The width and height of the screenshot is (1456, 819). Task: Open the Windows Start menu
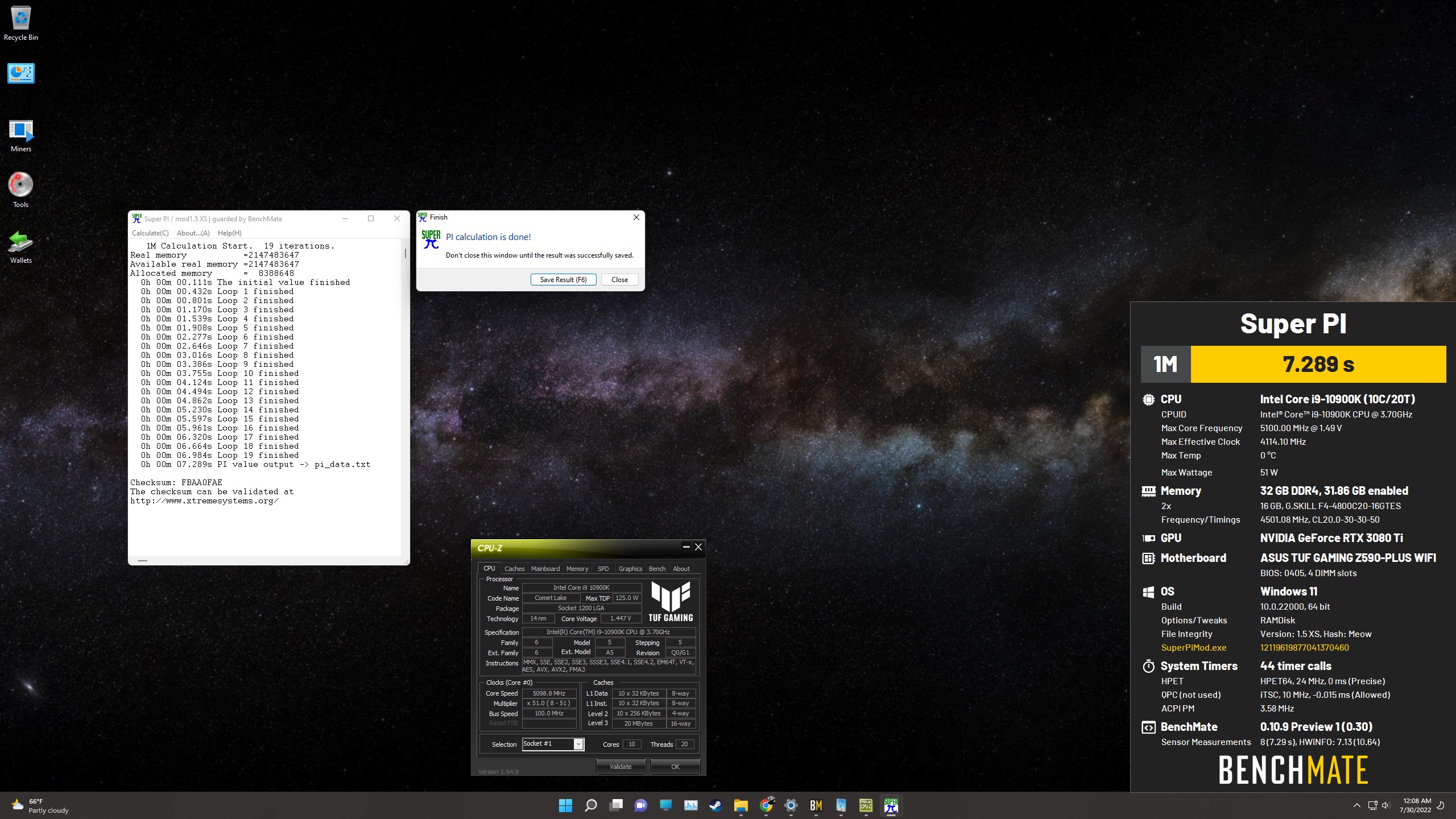[x=565, y=805]
